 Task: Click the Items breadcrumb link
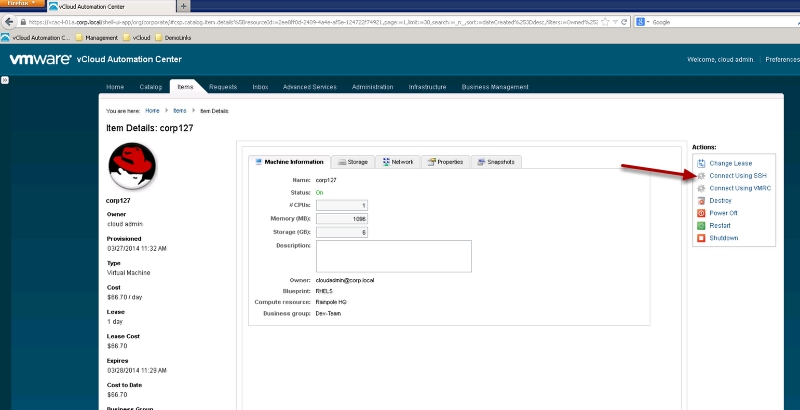(x=180, y=111)
